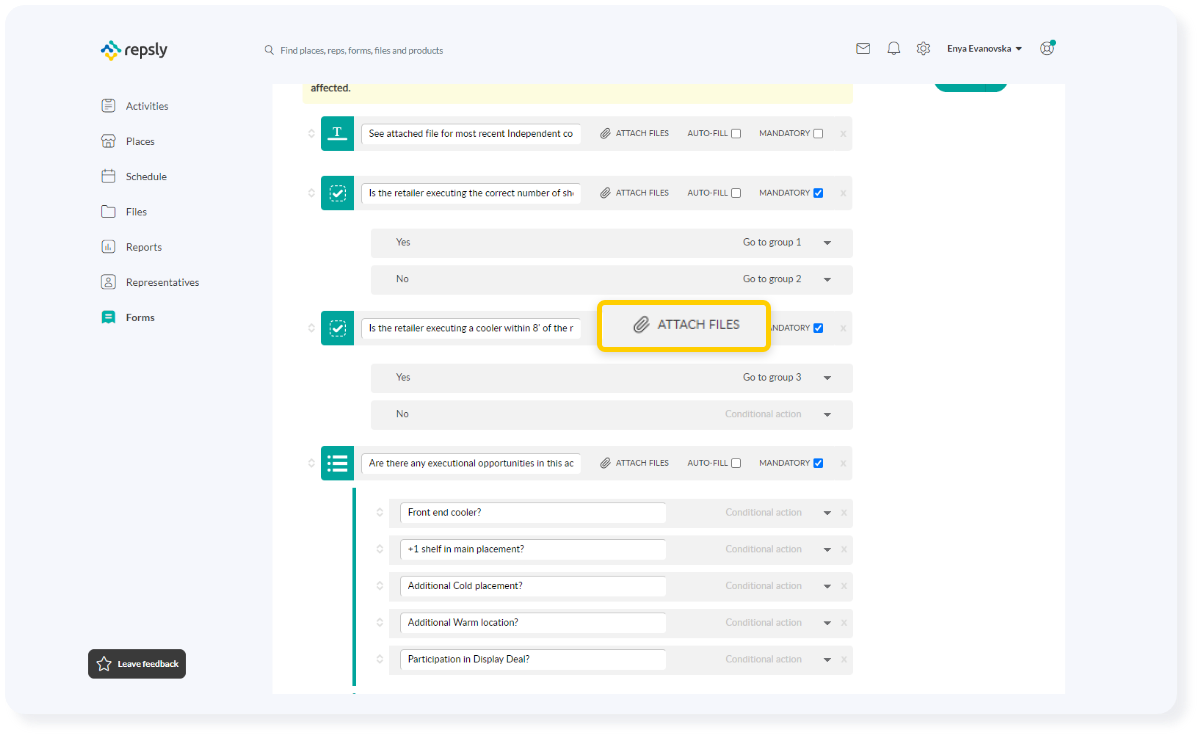Click reorder handle beside 'Front end cooler?'
The height and width of the screenshot is (739, 1202).
pos(380,512)
